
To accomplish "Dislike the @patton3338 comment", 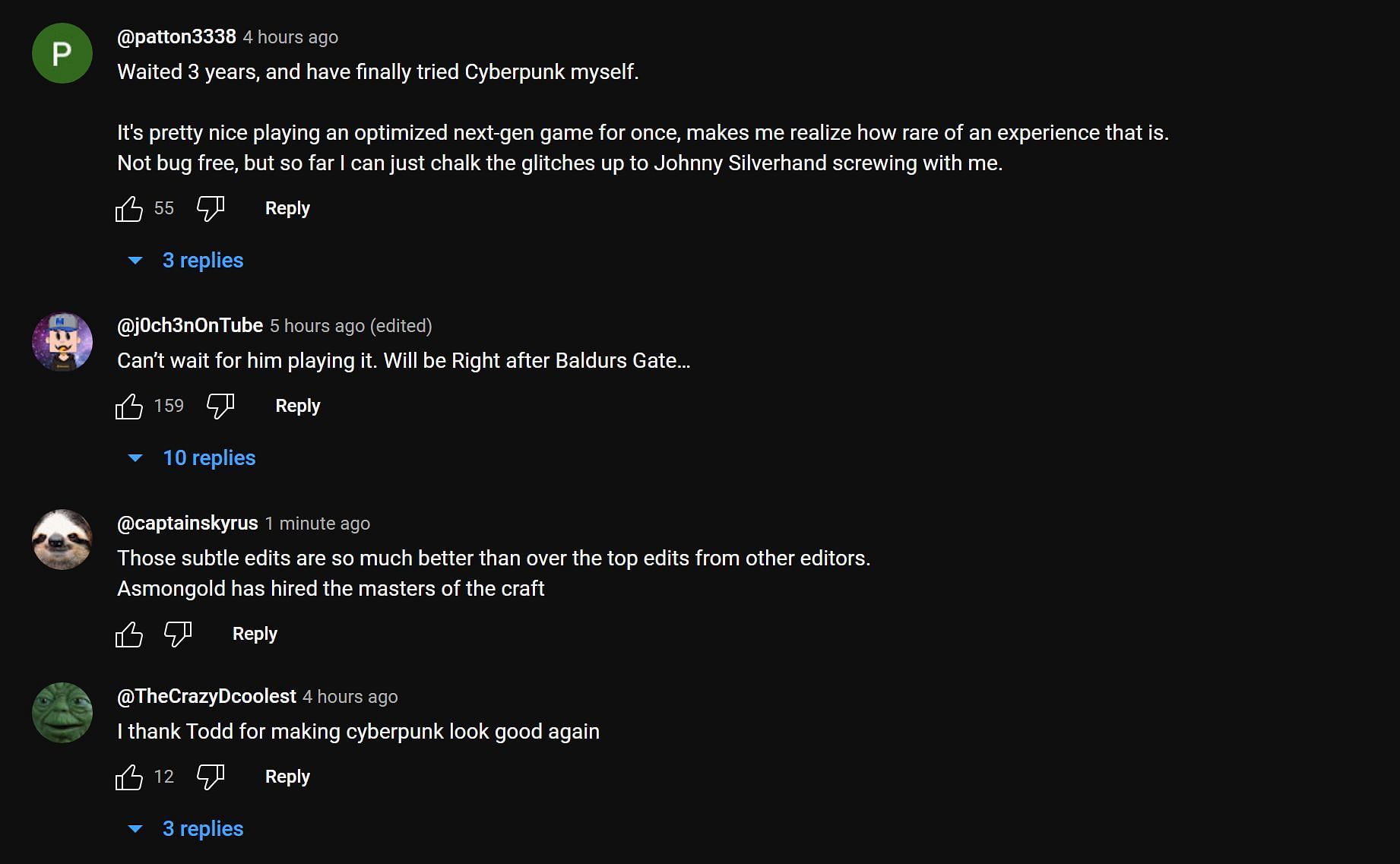I will [211, 208].
